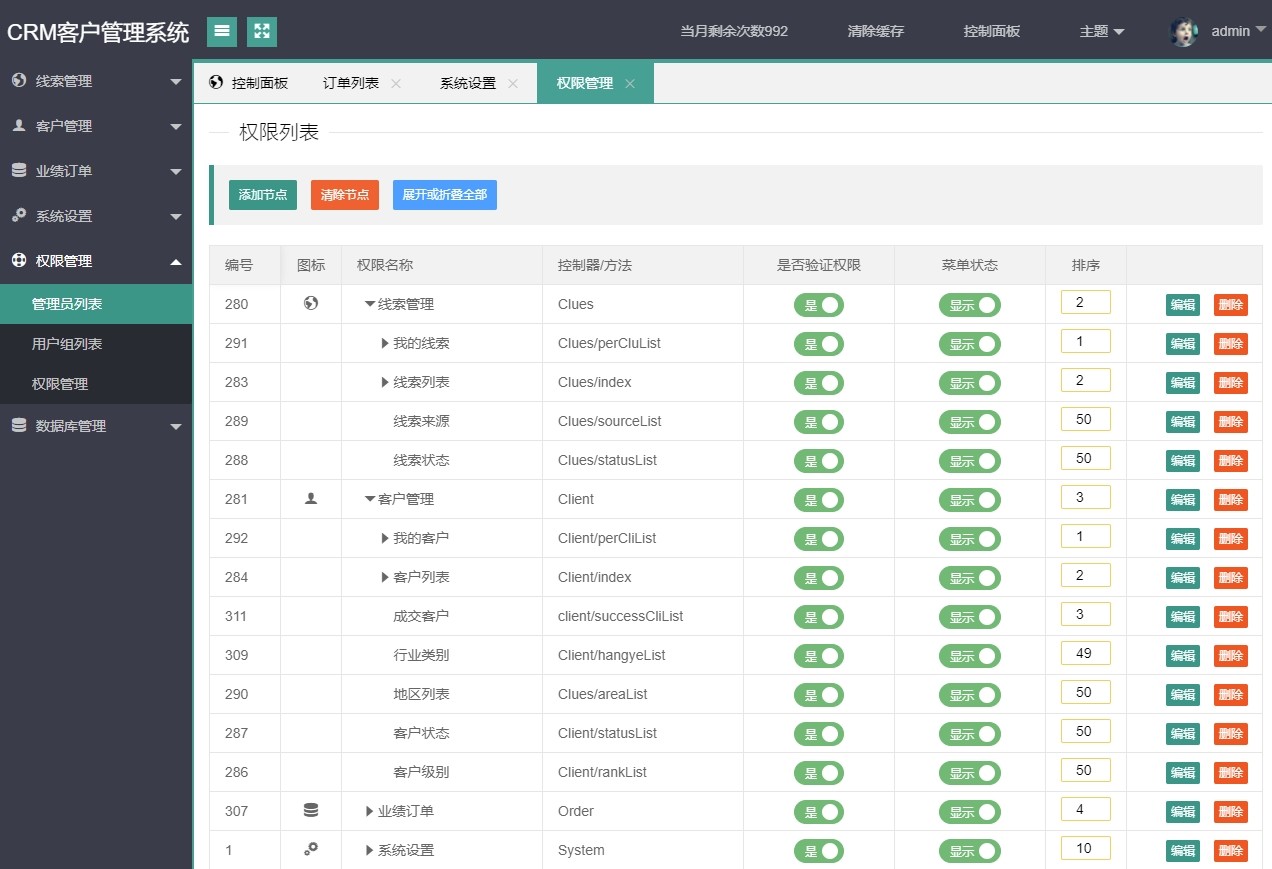Disable permission verification for Client/rankList

point(819,773)
